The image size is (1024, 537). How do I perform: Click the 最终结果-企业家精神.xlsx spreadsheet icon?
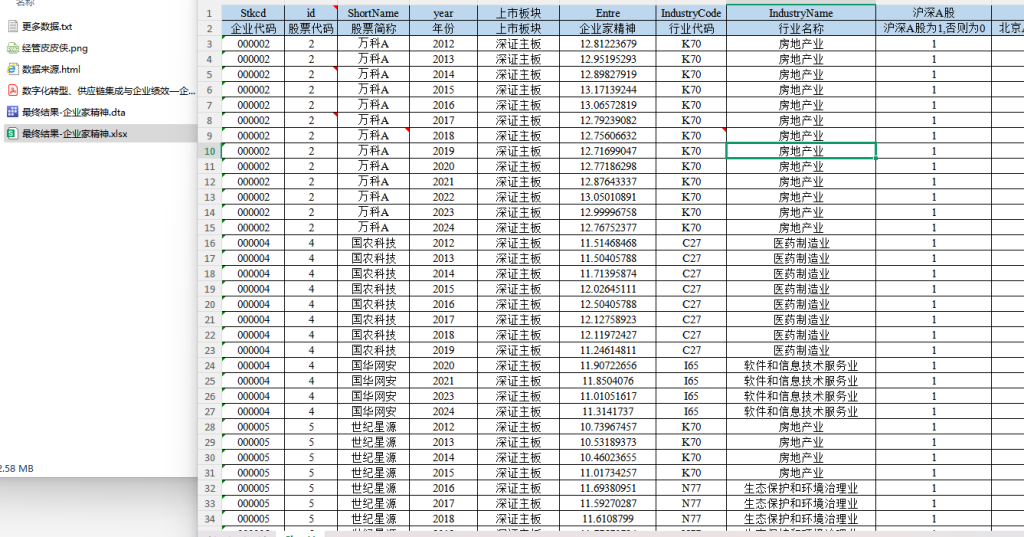[12, 134]
